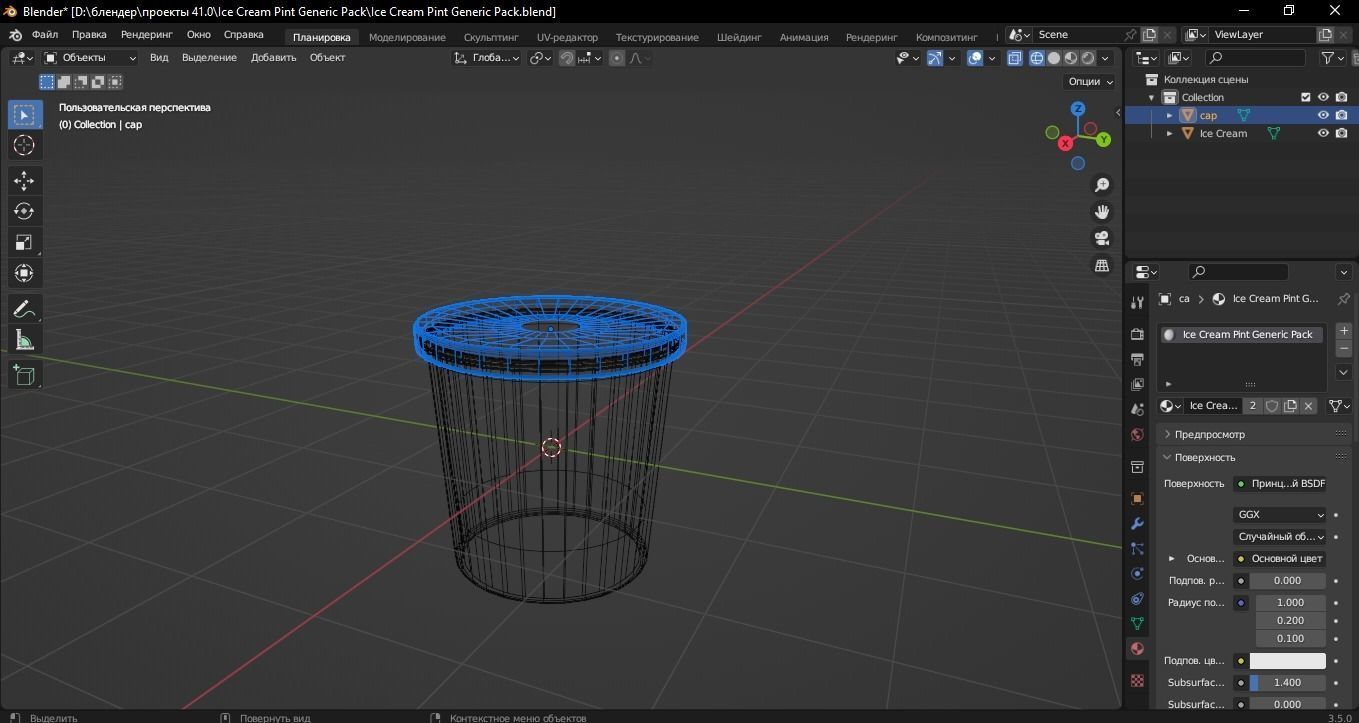Image resolution: width=1359 pixels, height=723 pixels.
Task: Open the Modifiers wrench tab
Action: click(x=1137, y=523)
